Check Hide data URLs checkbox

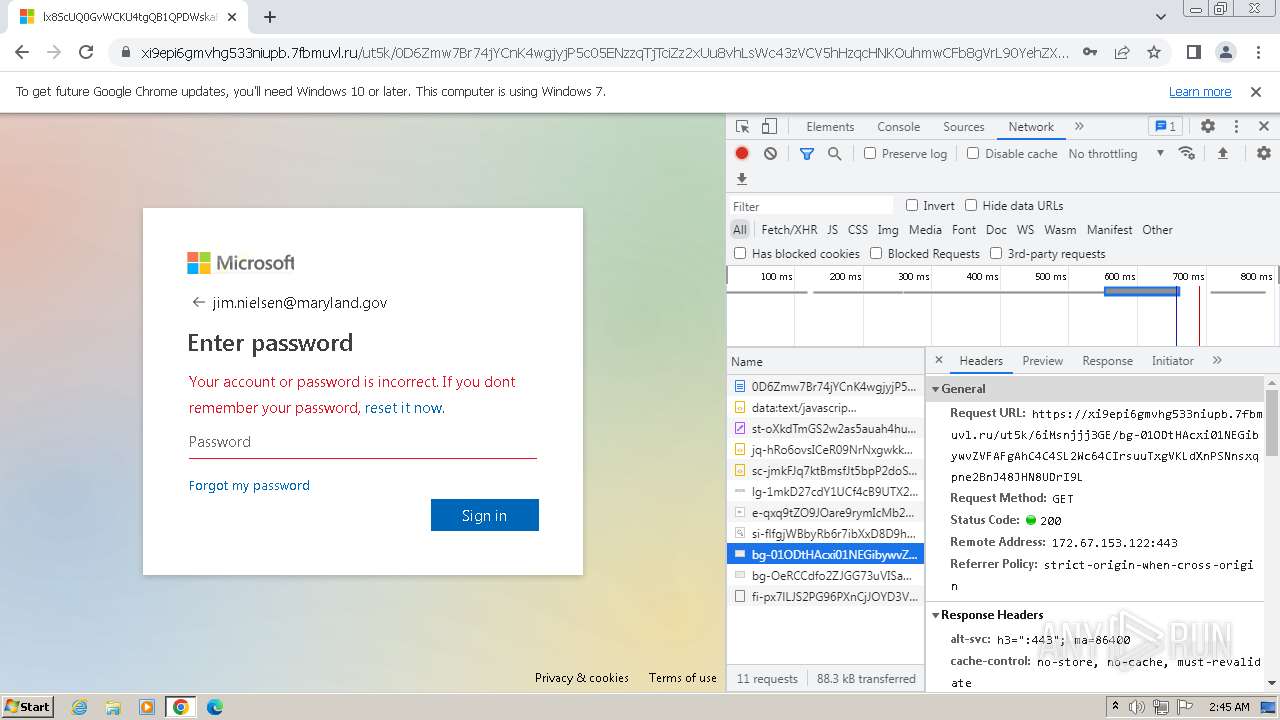point(971,205)
